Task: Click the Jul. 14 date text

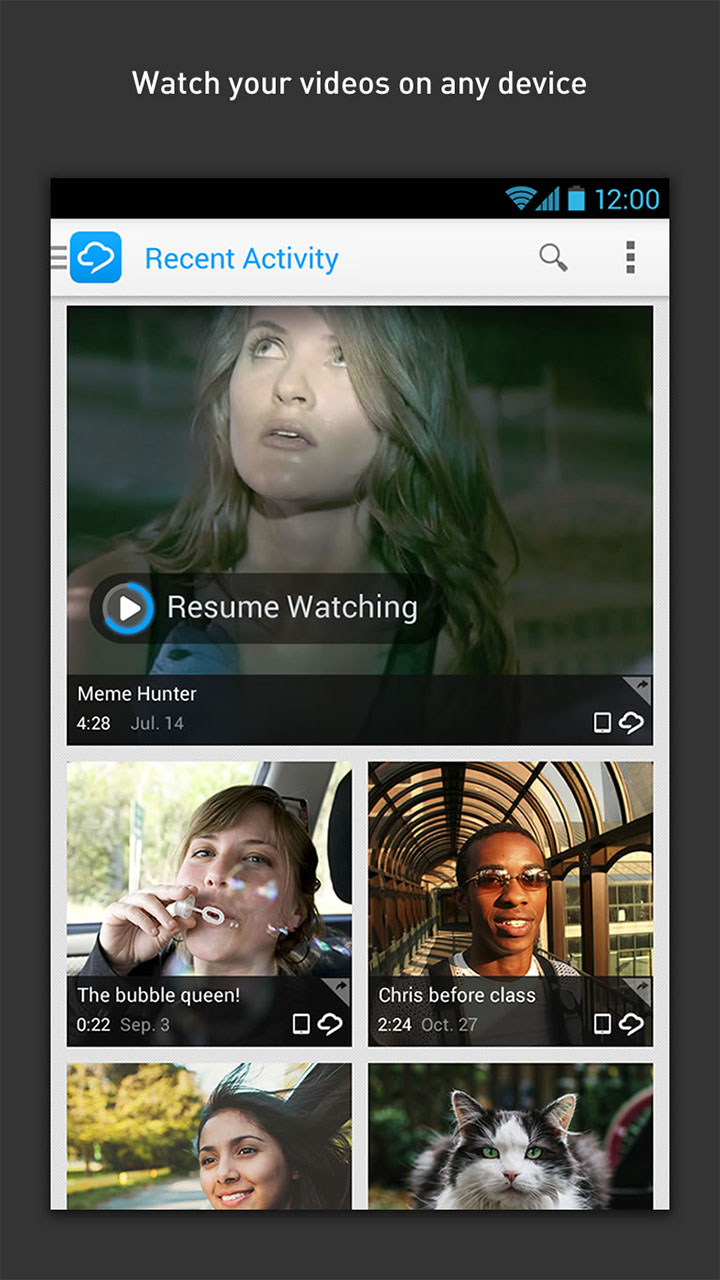Action: 157,723
